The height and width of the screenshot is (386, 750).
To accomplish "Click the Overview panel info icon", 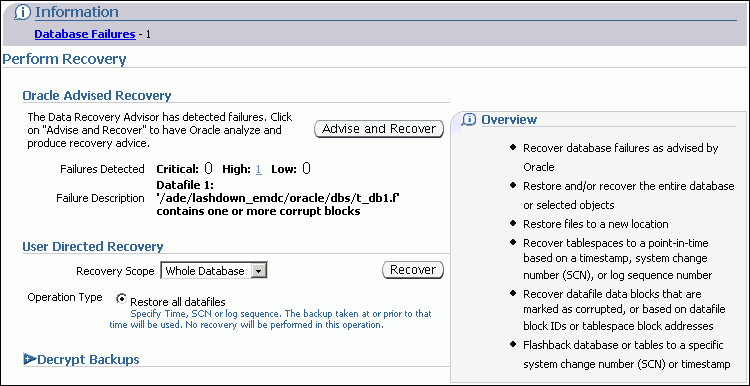I will click(469, 119).
